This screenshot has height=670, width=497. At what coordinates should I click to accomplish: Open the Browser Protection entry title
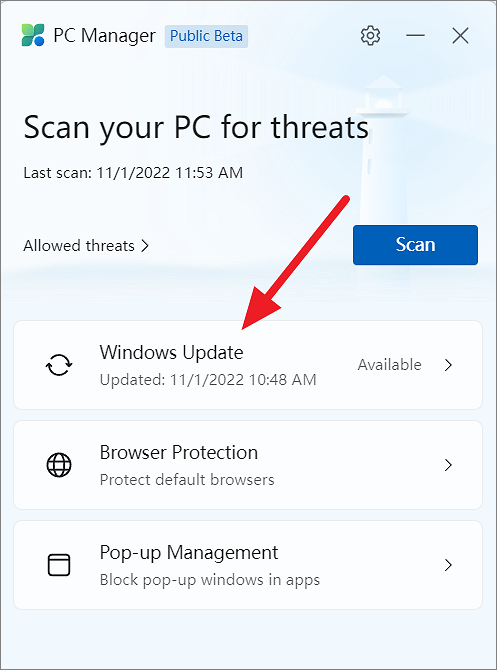[x=179, y=453]
